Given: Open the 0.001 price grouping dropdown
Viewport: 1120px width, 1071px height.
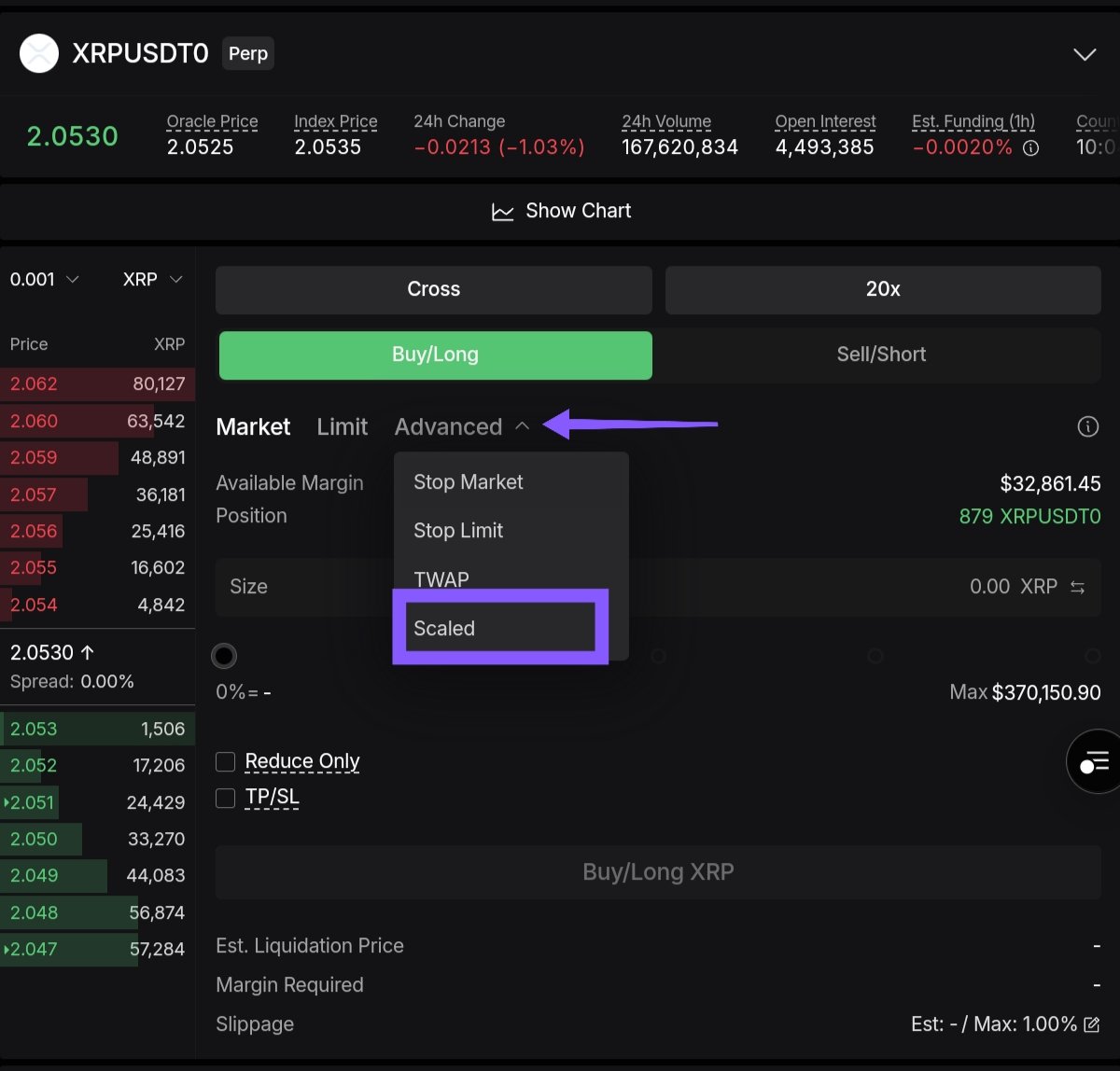Looking at the screenshot, I should tap(44, 279).
